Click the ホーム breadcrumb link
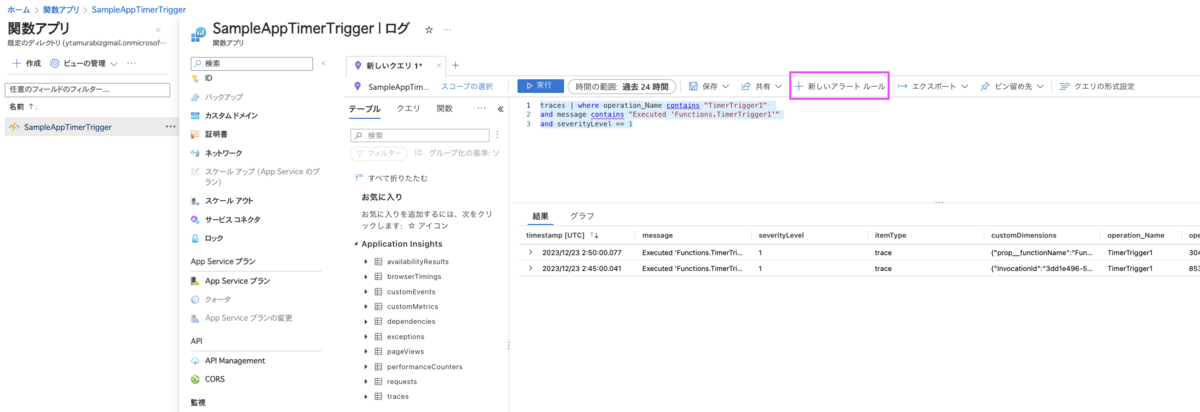Screen dimensions: 1200x412 [18, 8]
